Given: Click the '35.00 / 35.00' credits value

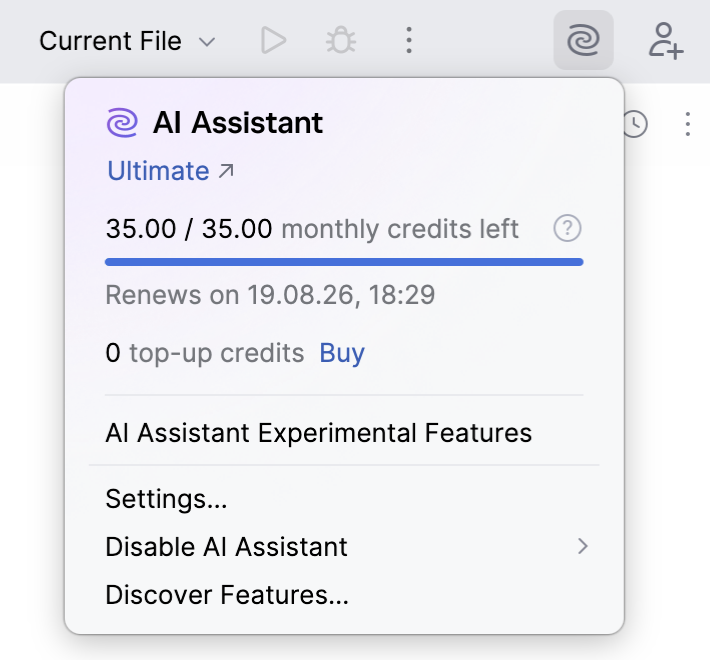Looking at the screenshot, I should [x=189, y=228].
